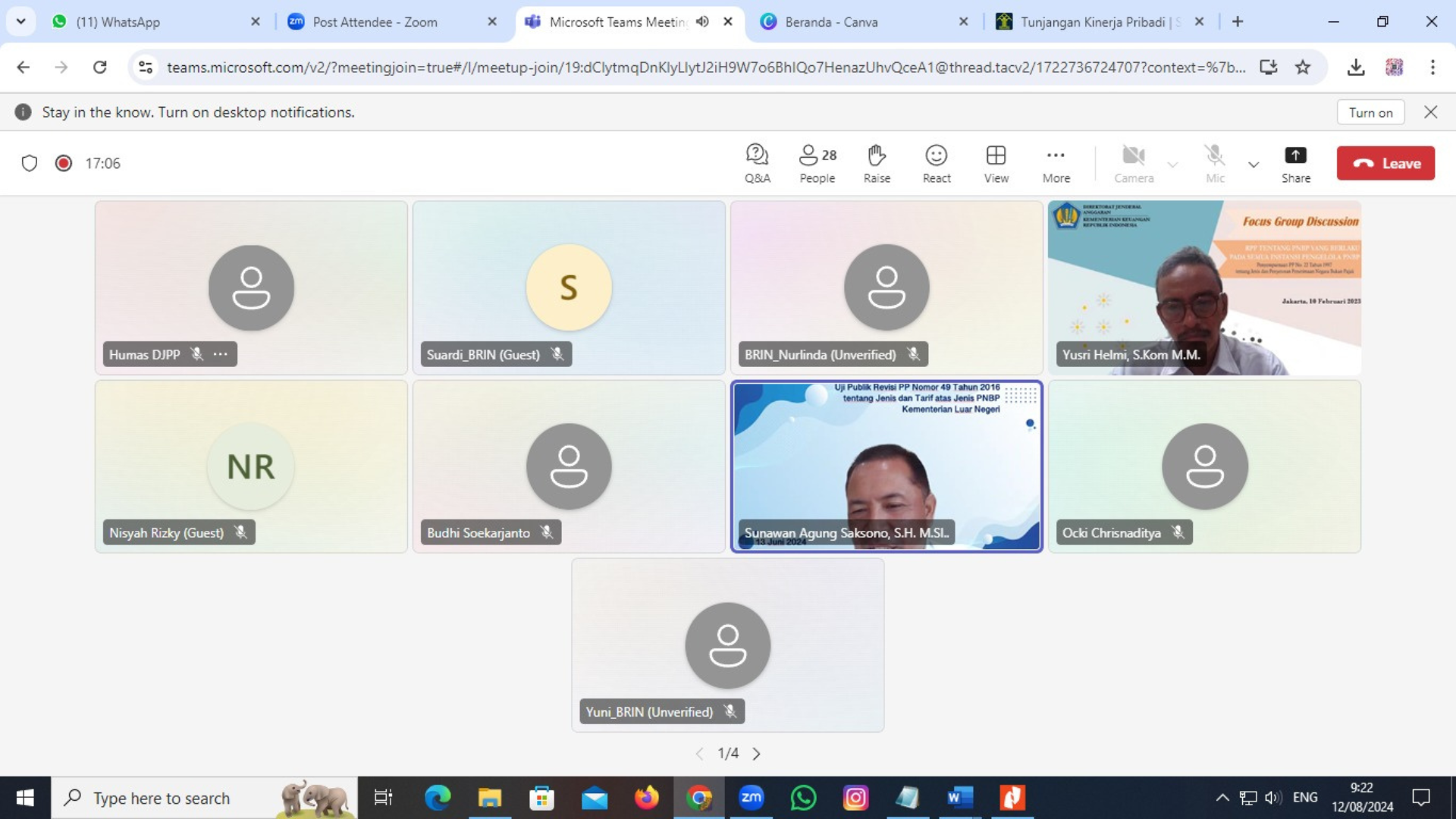Viewport: 1456px width, 819px height.
Task: Open the tab search dropdown
Action: click(x=21, y=22)
